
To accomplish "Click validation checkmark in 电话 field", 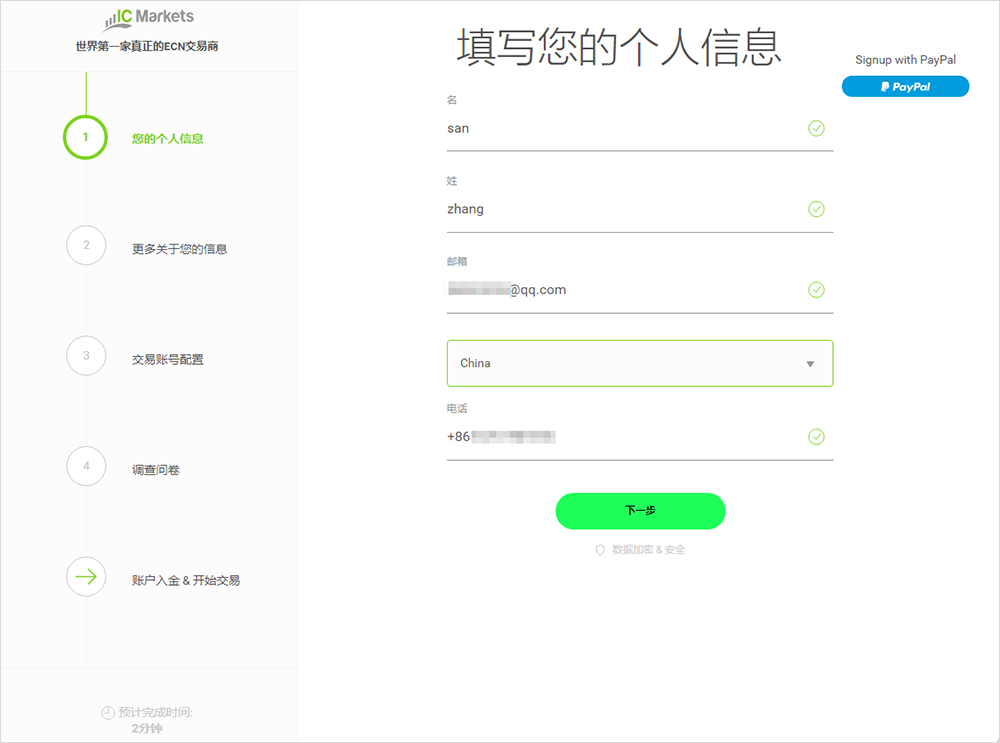I will [x=816, y=437].
